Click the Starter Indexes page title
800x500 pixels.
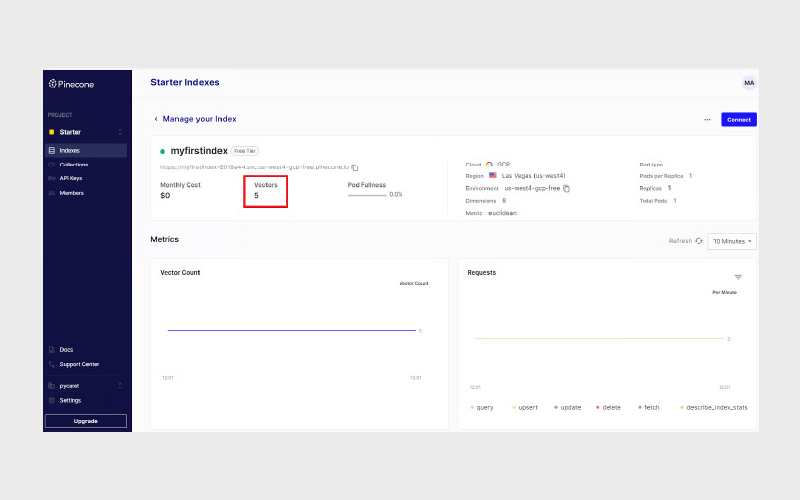coord(185,82)
